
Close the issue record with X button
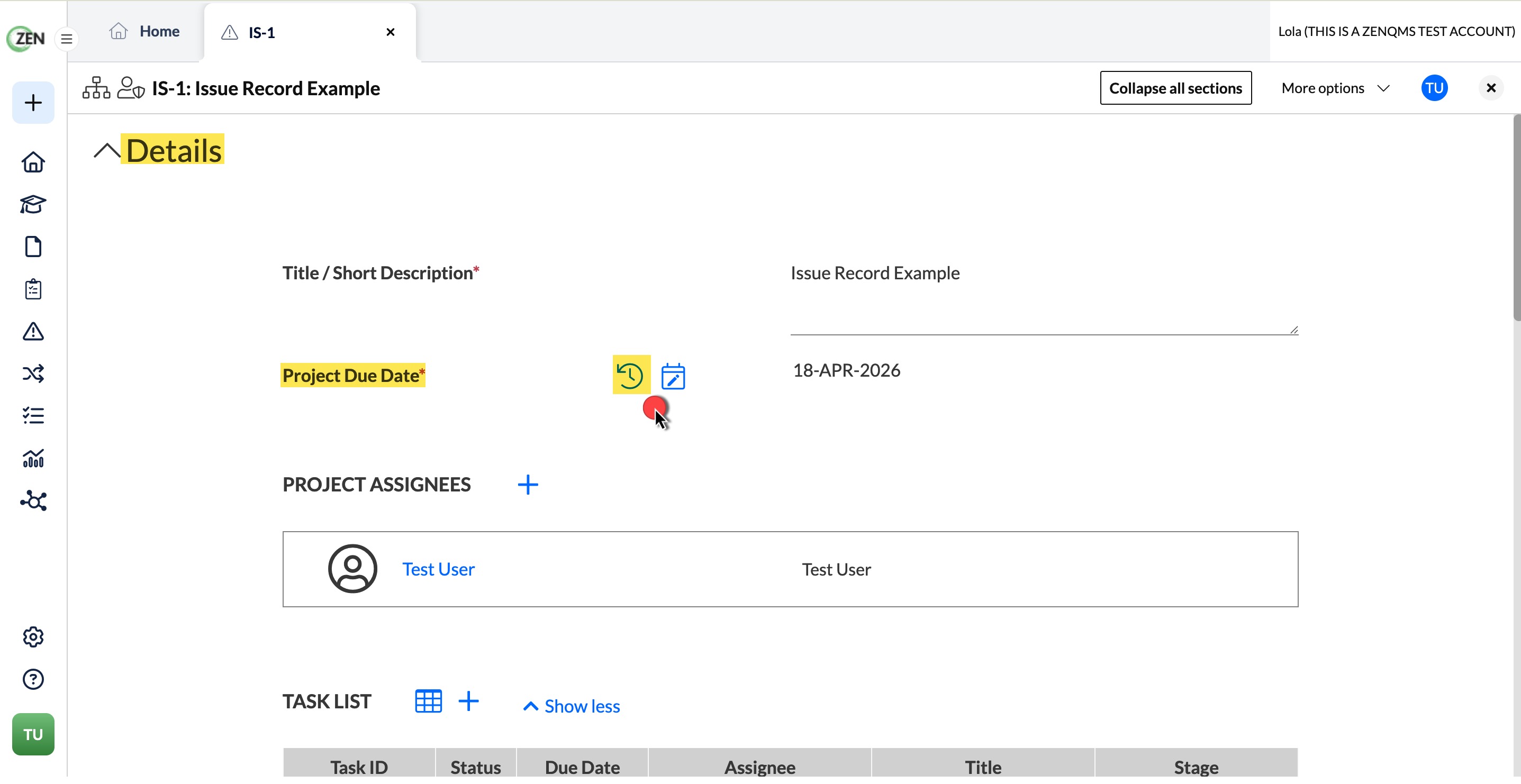(1490, 88)
